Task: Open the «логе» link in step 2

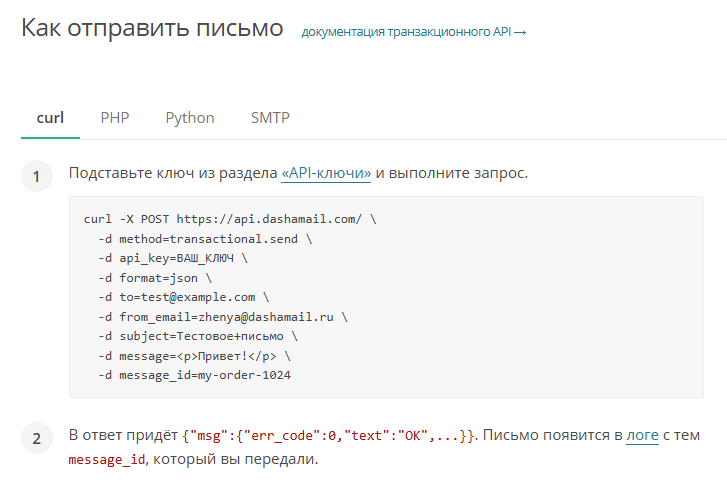Action: point(642,435)
